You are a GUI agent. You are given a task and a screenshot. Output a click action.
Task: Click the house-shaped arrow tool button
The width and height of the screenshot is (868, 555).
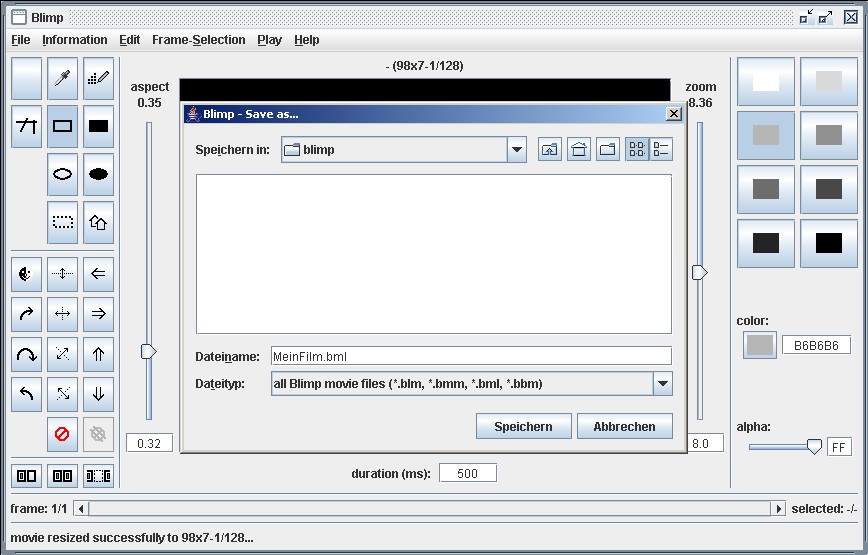[99, 222]
